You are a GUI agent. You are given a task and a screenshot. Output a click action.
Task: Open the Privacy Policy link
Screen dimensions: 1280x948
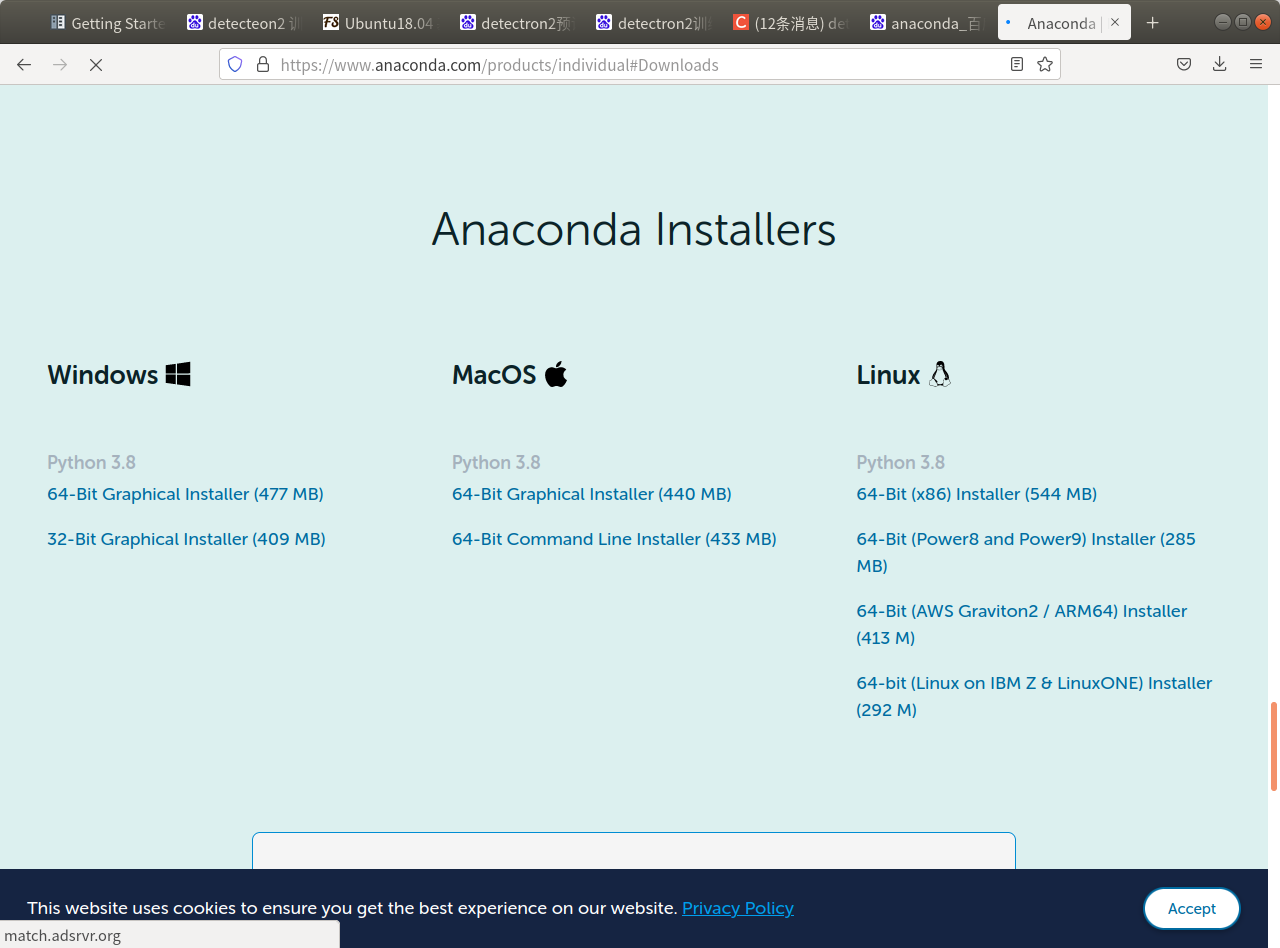pyautogui.click(x=738, y=908)
